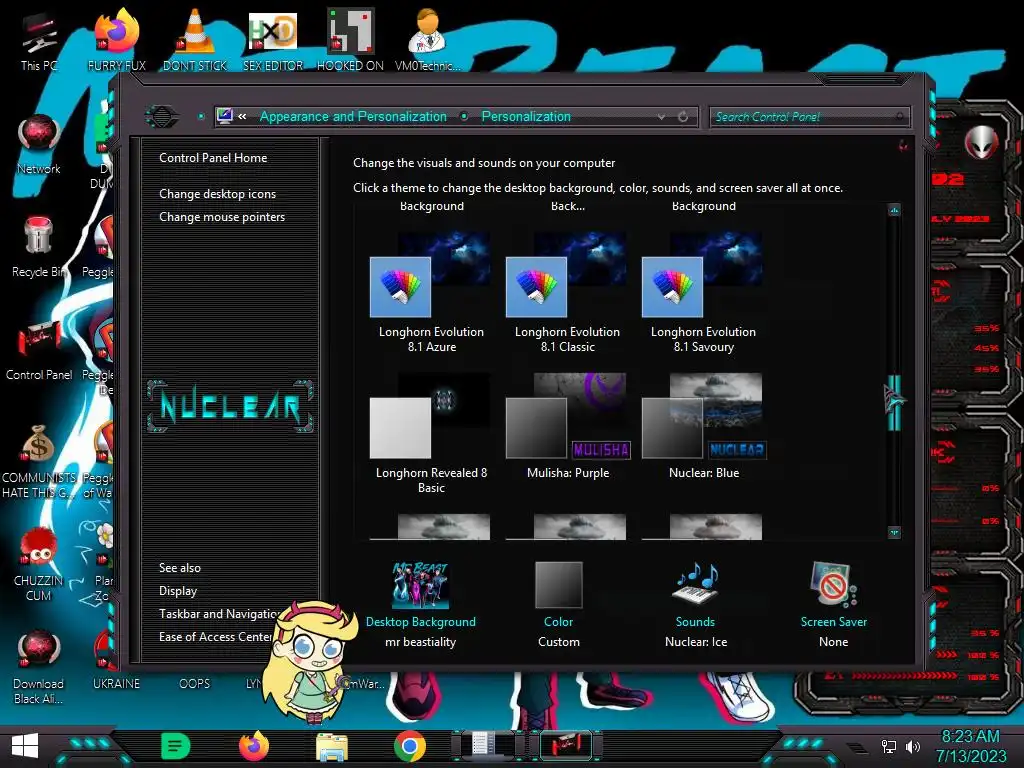Click the refresh button in address bar
This screenshot has width=1024, height=768.
pyautogui.click(x=683, y=116)
